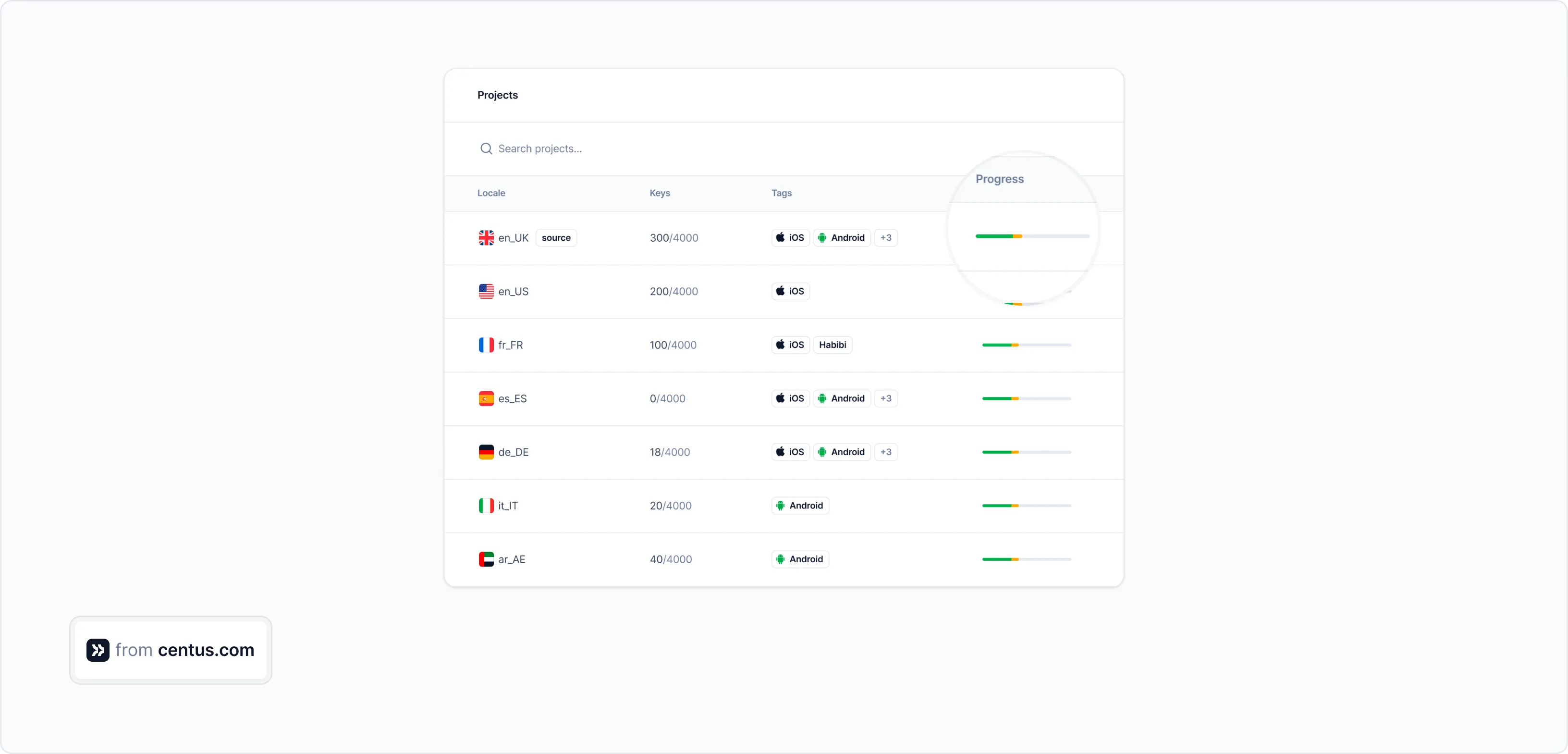Click the US flag on the en_US row
This screenshot has height=754, width=1568.
point(486,291)
